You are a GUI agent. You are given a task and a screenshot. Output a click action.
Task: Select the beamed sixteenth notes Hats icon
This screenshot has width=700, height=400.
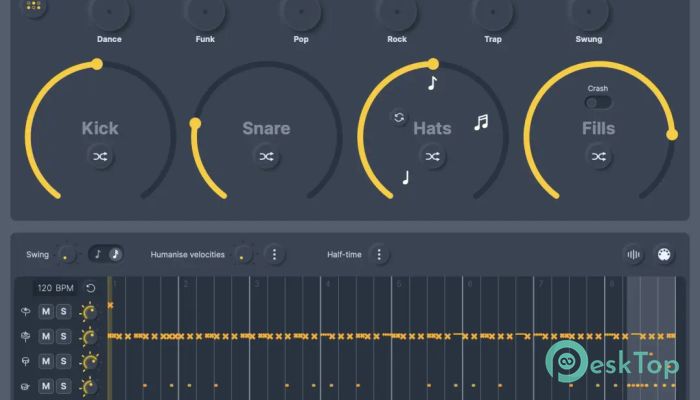point(481,122)
